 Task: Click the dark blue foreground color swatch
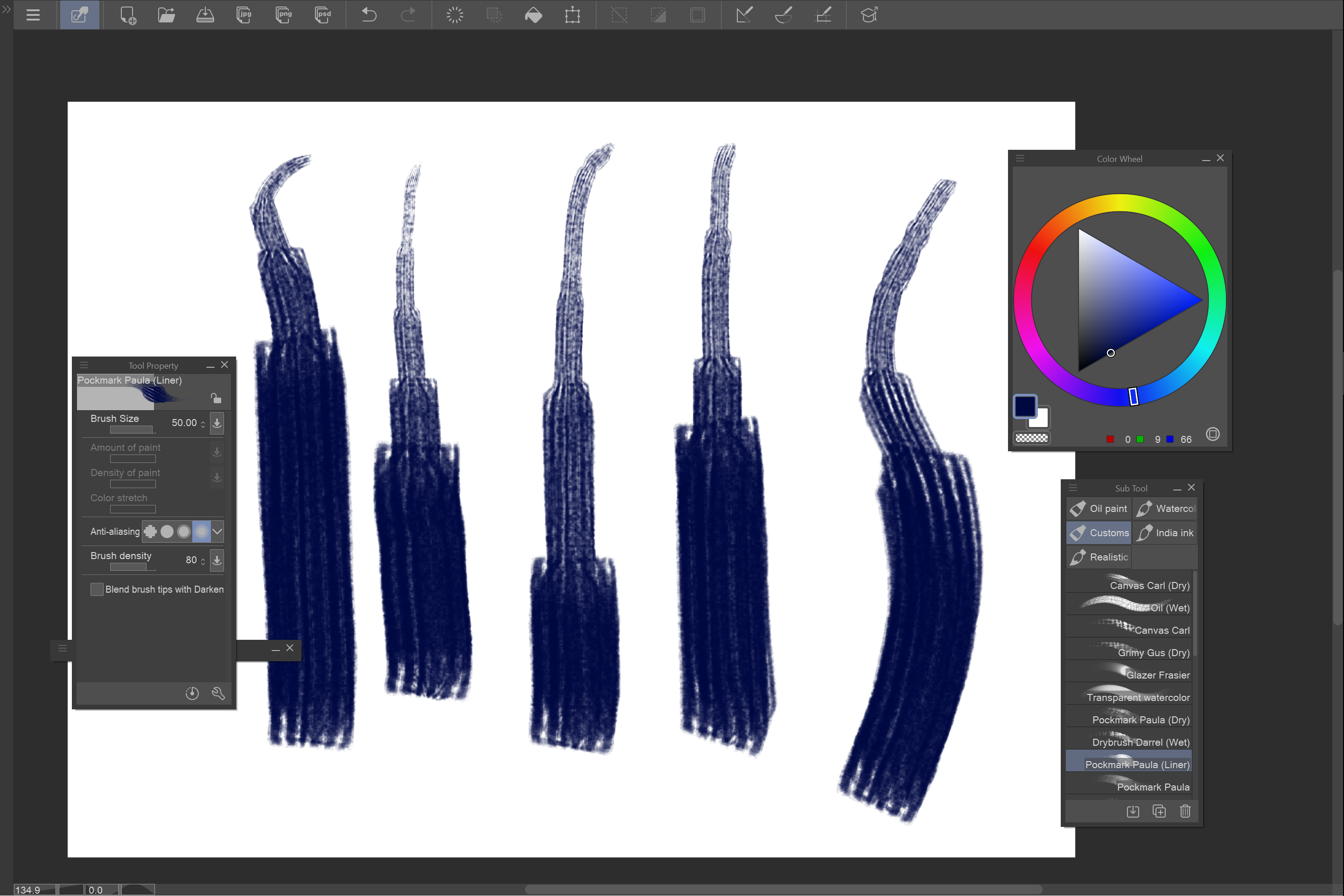1025,406
